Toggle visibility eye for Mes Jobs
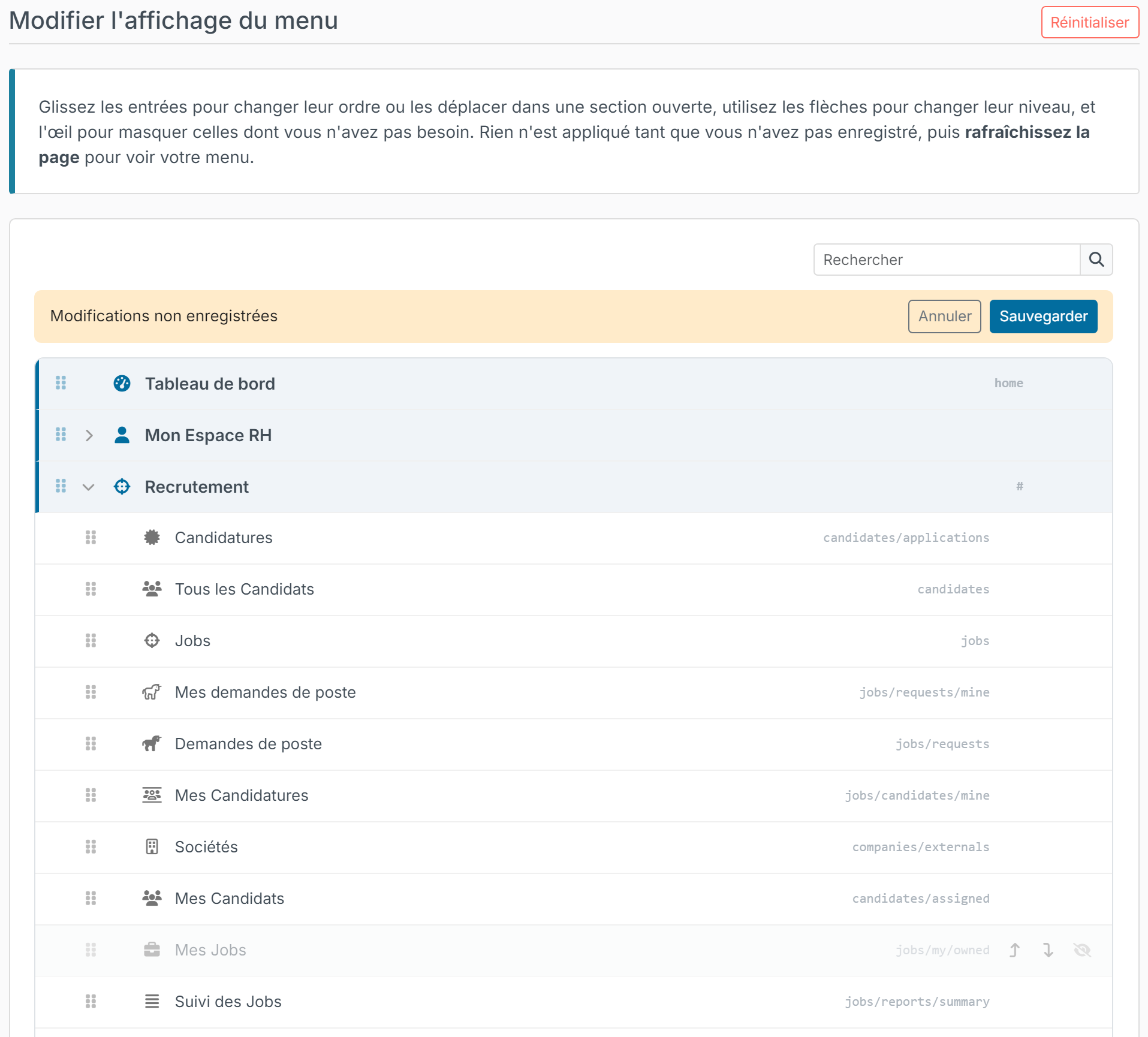 click(1082, 950)
